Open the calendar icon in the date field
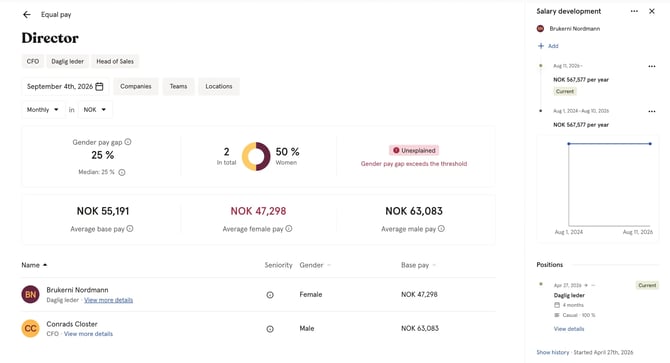Screen dimensions: 670x363 click(99, 86)
